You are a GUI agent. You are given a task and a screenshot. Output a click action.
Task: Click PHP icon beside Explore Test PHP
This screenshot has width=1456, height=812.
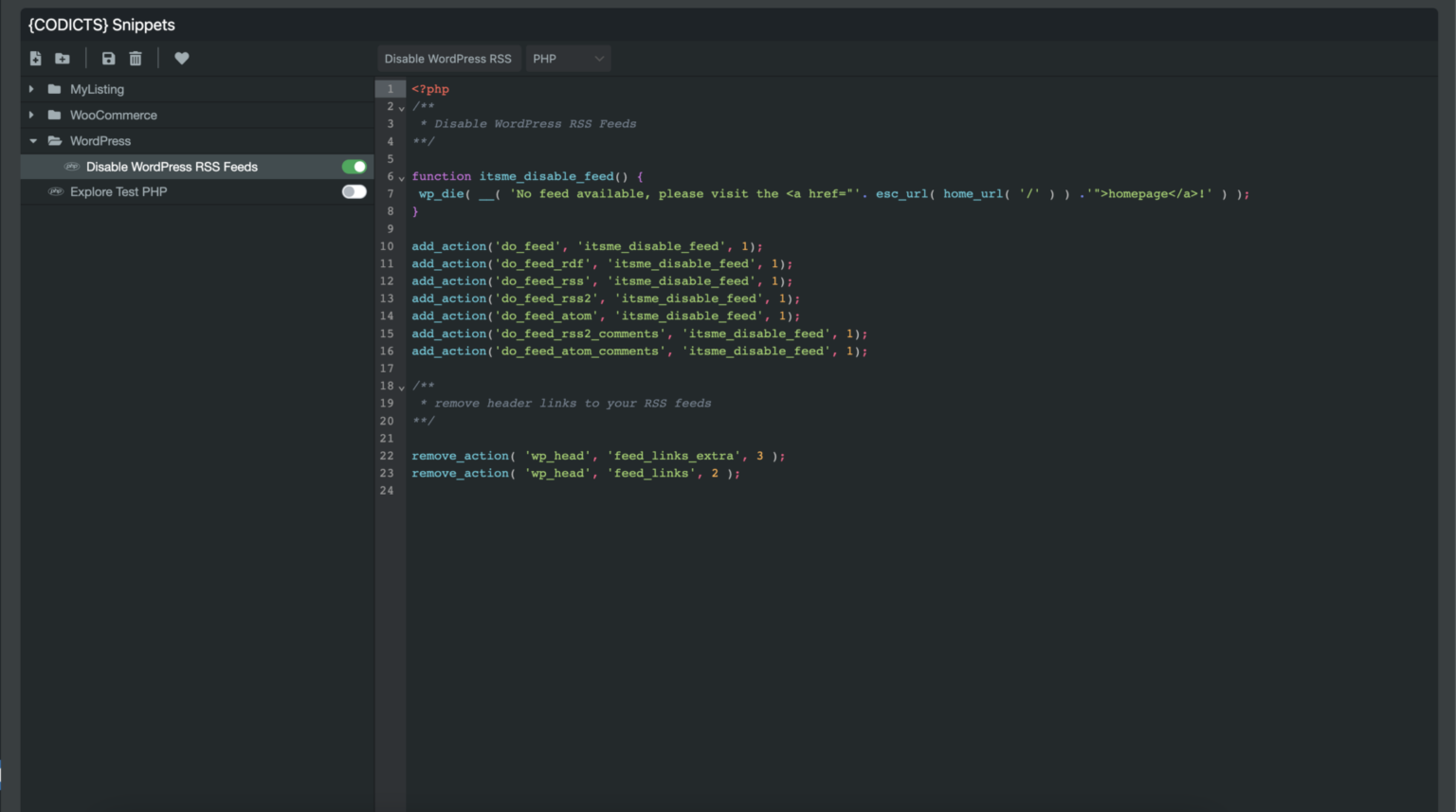tap(56, 191)
